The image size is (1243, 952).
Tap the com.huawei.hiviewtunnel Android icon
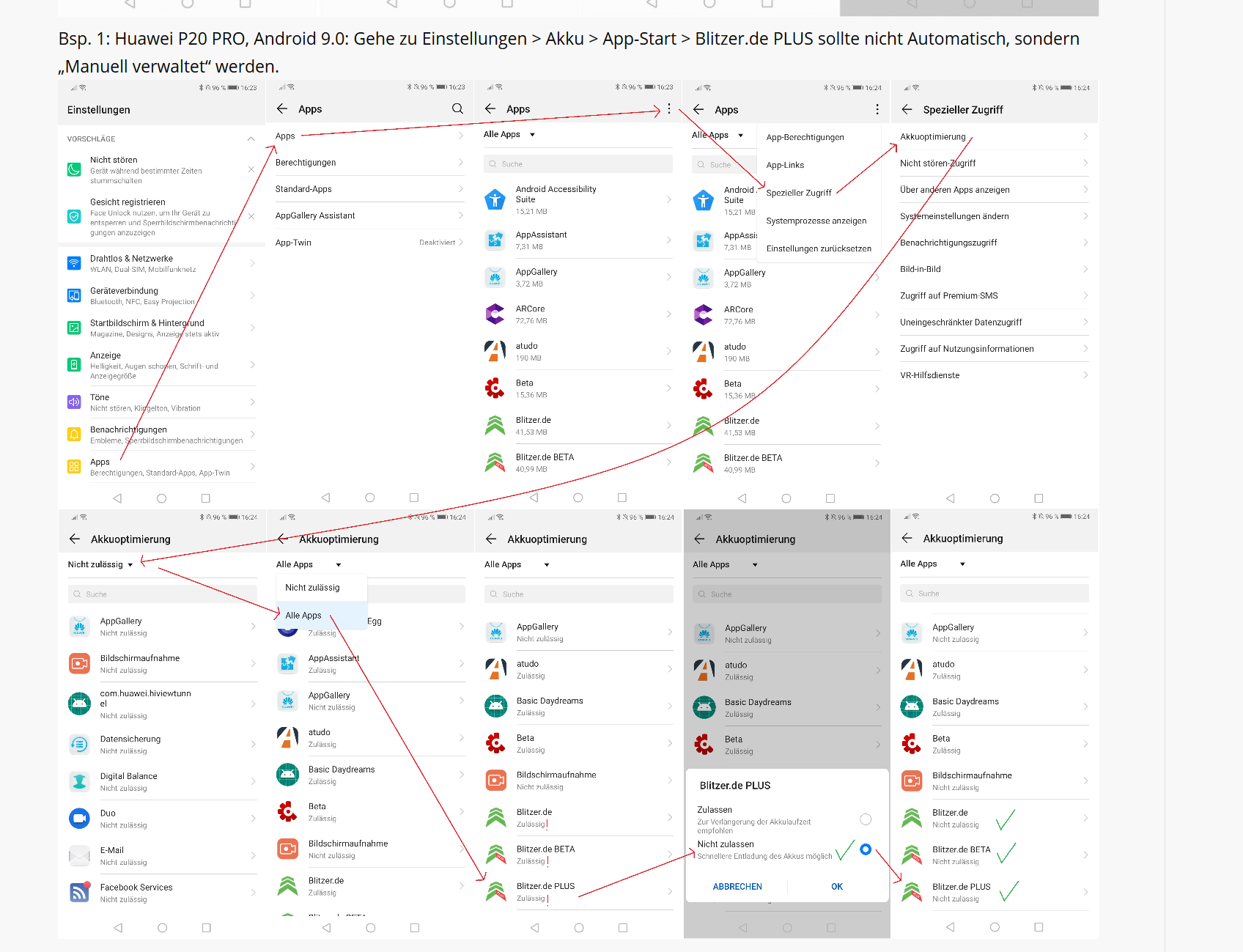pyautogui.click(x=79, y=704)
